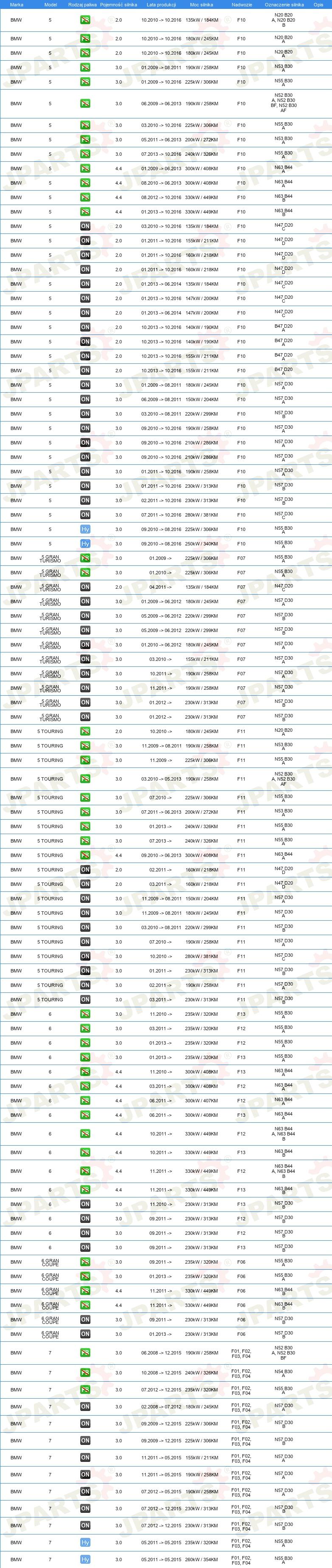Click the petrol icon in the 5 Touring N20 B20 row
This screenshot has height=1568, width=332.
tap(85, 731)
